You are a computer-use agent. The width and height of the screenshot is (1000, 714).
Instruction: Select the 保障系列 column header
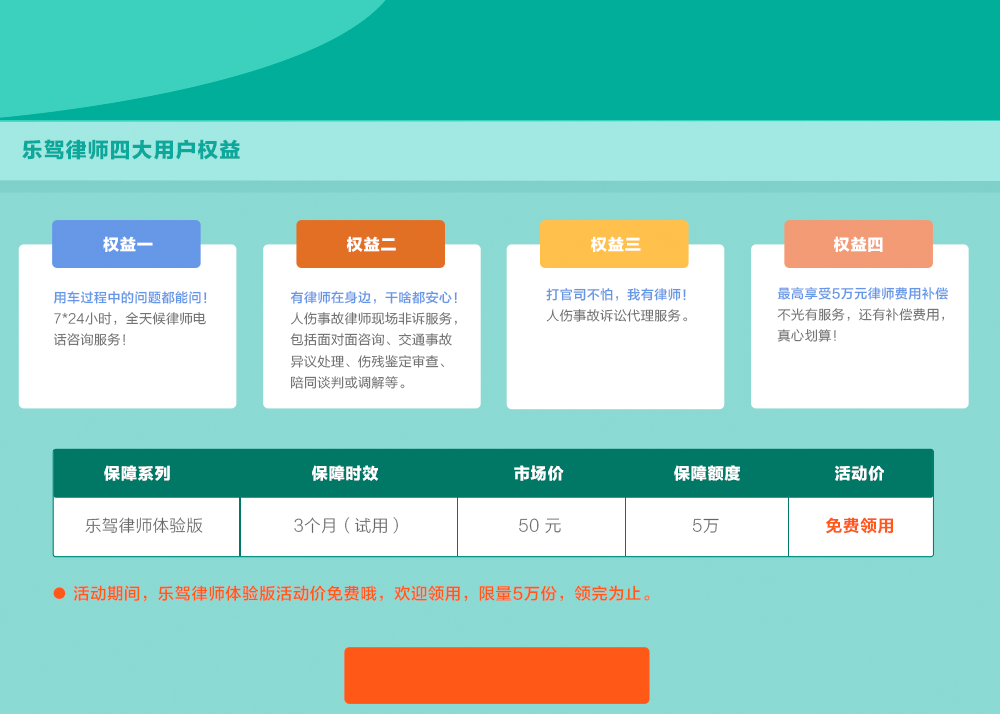point(137,473)
